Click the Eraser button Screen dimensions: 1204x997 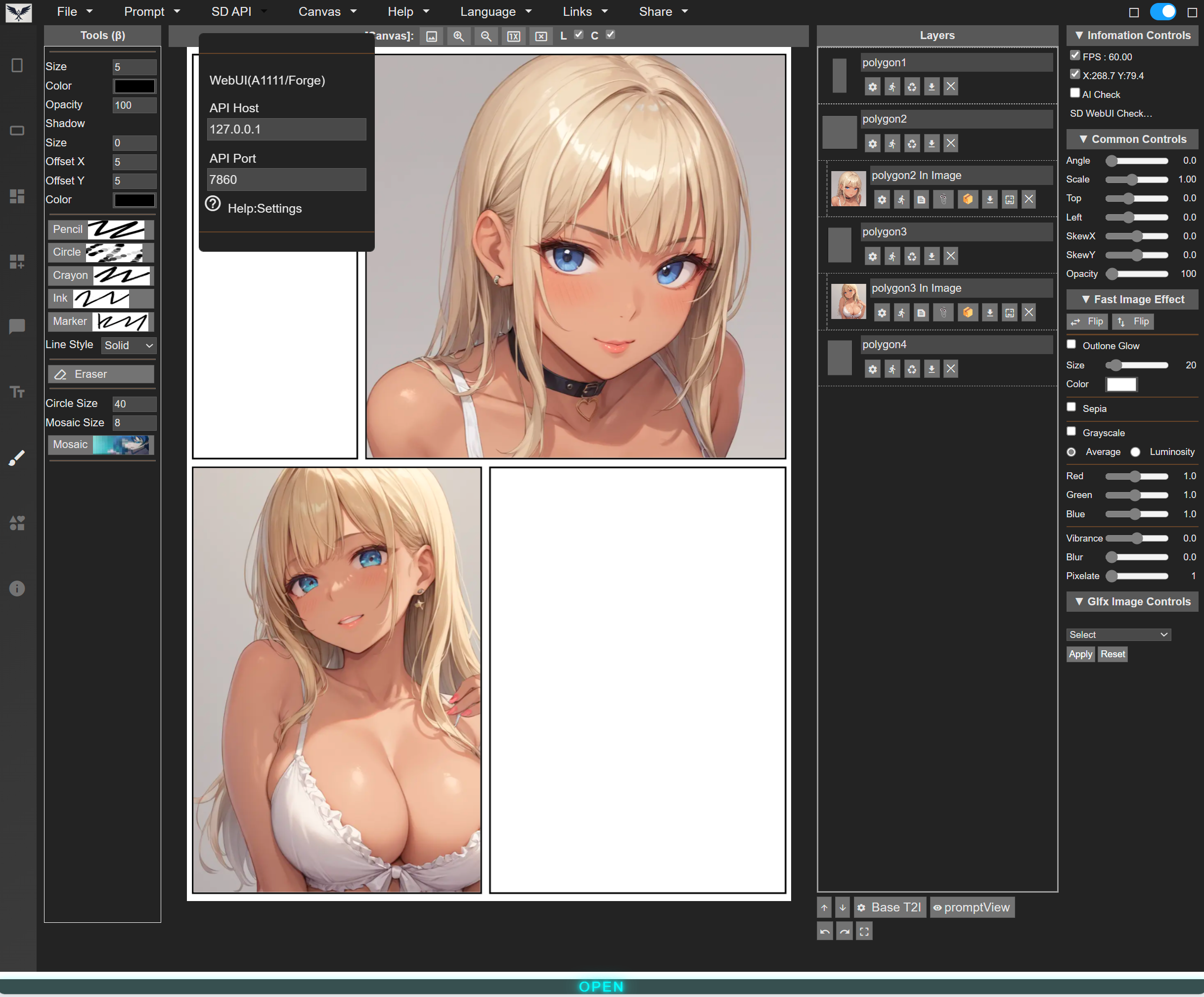(101, 374)
